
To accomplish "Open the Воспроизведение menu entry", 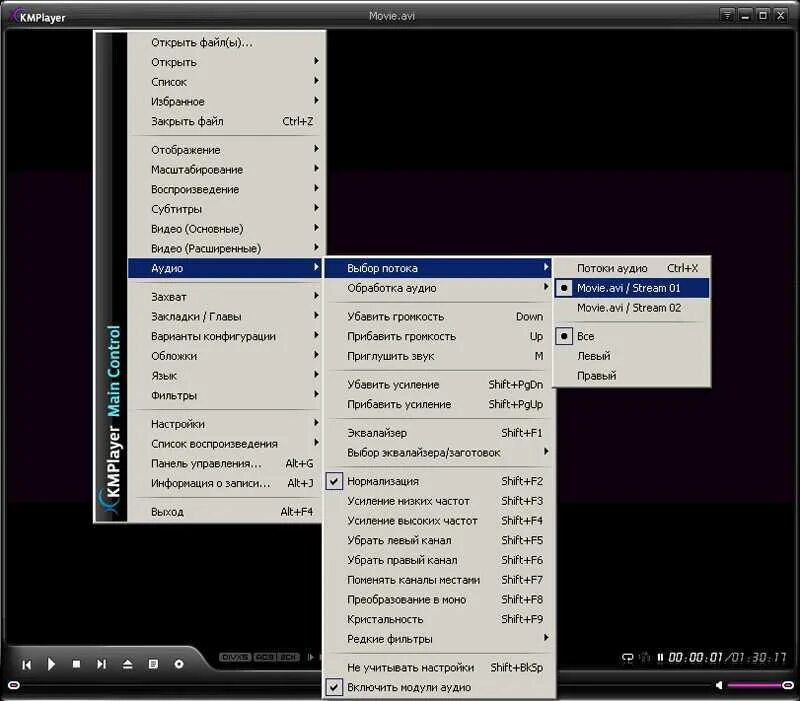I will click(x=224, y=189).
